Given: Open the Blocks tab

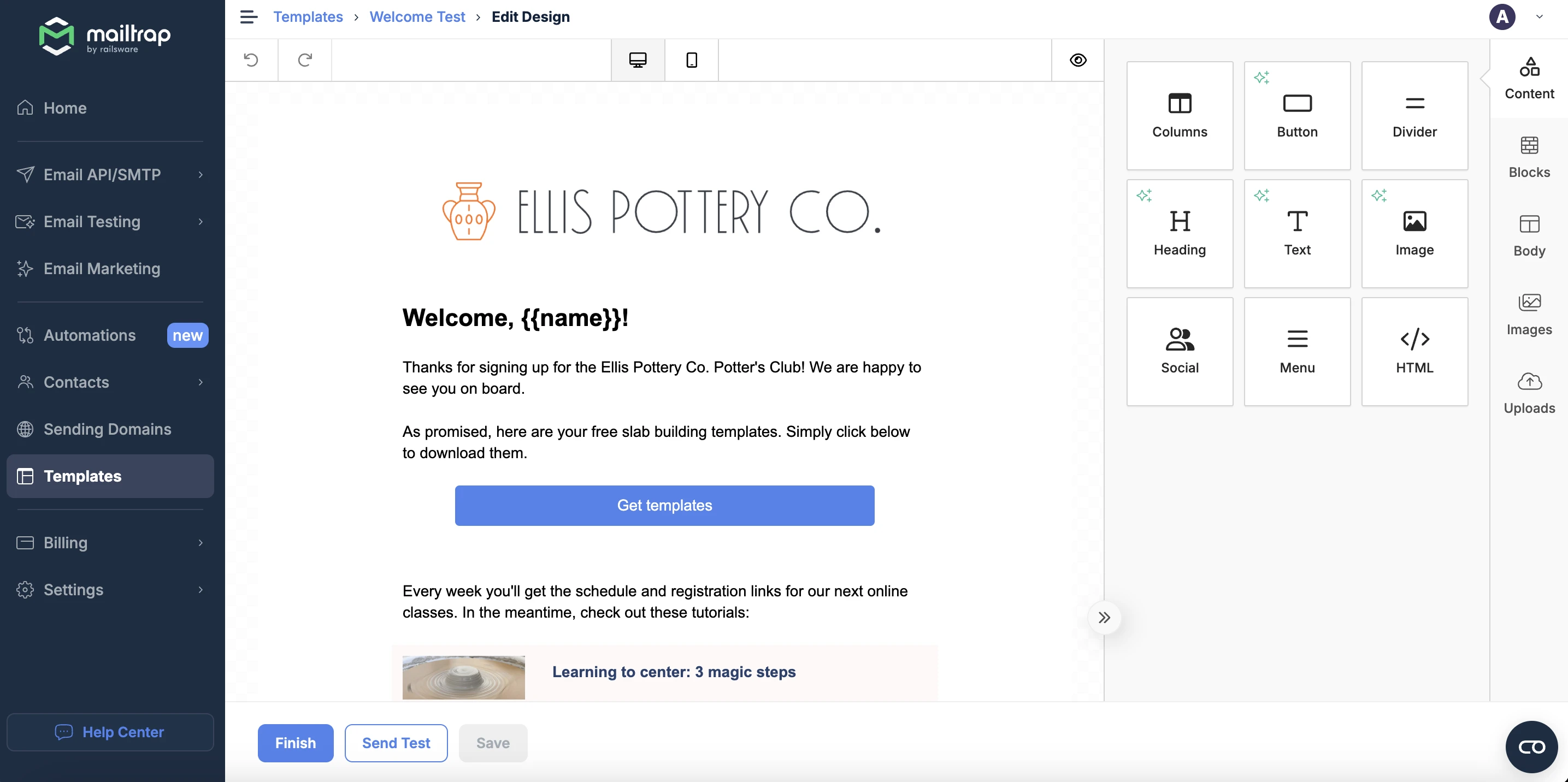Looking at the screenshot, I should pyautogui.click(x=1529, y=157).
